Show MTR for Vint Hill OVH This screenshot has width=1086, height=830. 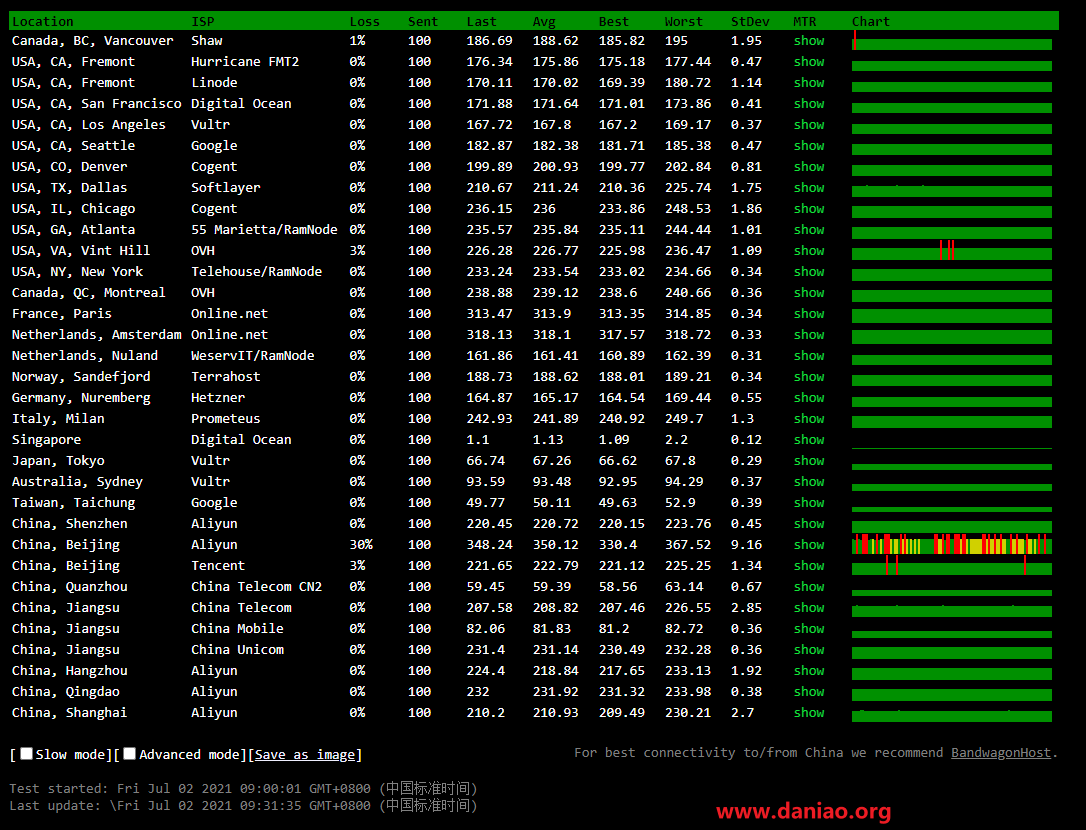tap(809, 251)
